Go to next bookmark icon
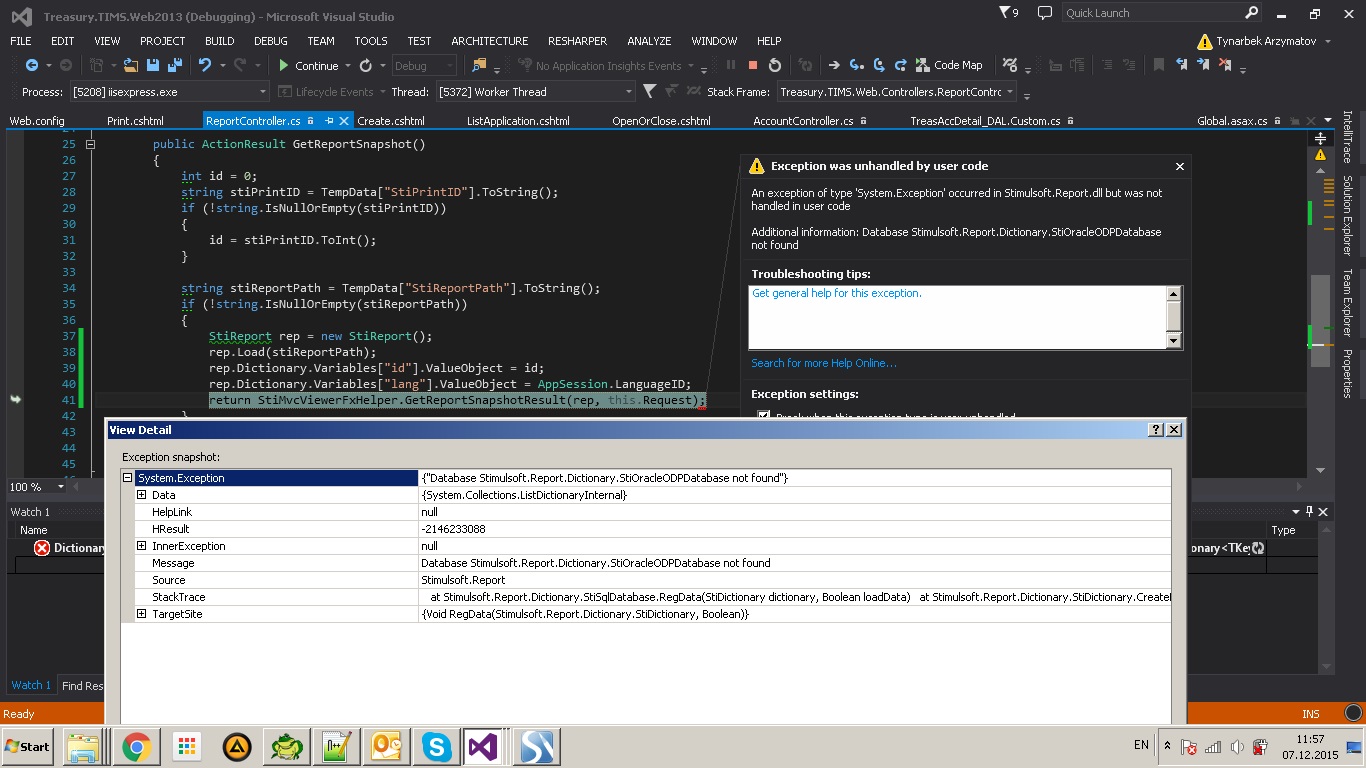 [x=1204, y=65]
